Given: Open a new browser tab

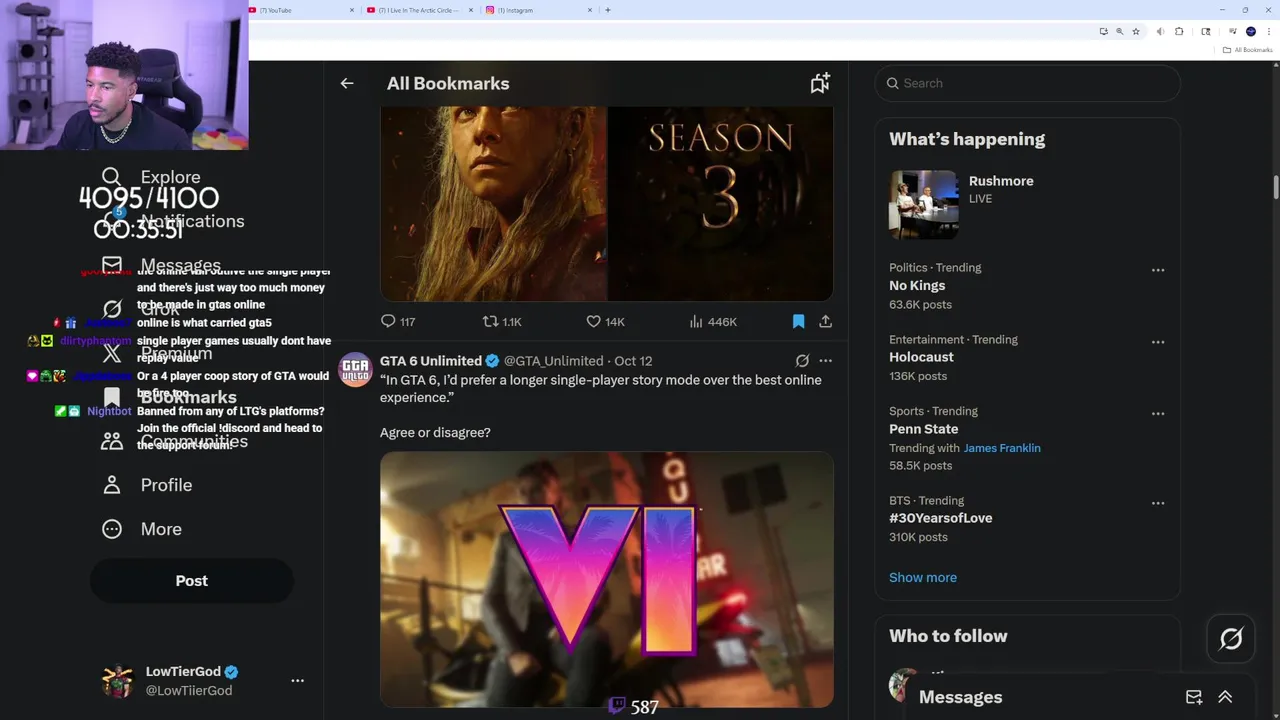Looking at the screenshot, I should (x=608, y=10).
